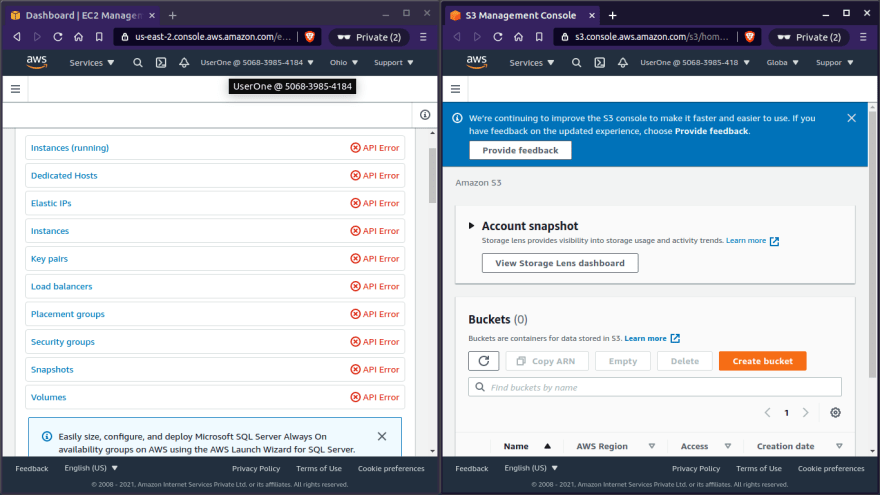Open a new tab in the S3 browser window

[x=613, y=15]
